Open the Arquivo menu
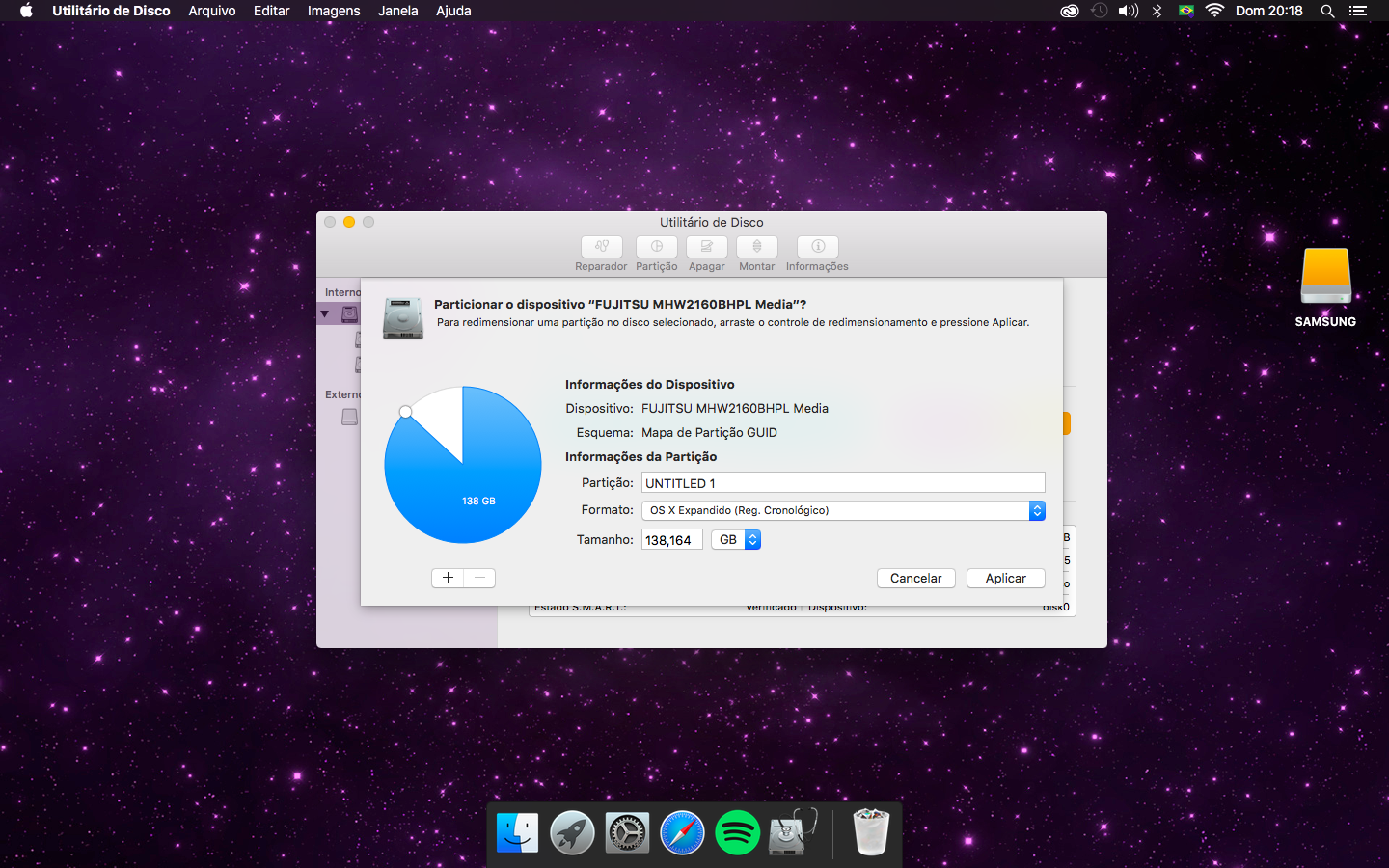Image resolution: width=1389 pixels, height=868 pixels. coord(212,11)
